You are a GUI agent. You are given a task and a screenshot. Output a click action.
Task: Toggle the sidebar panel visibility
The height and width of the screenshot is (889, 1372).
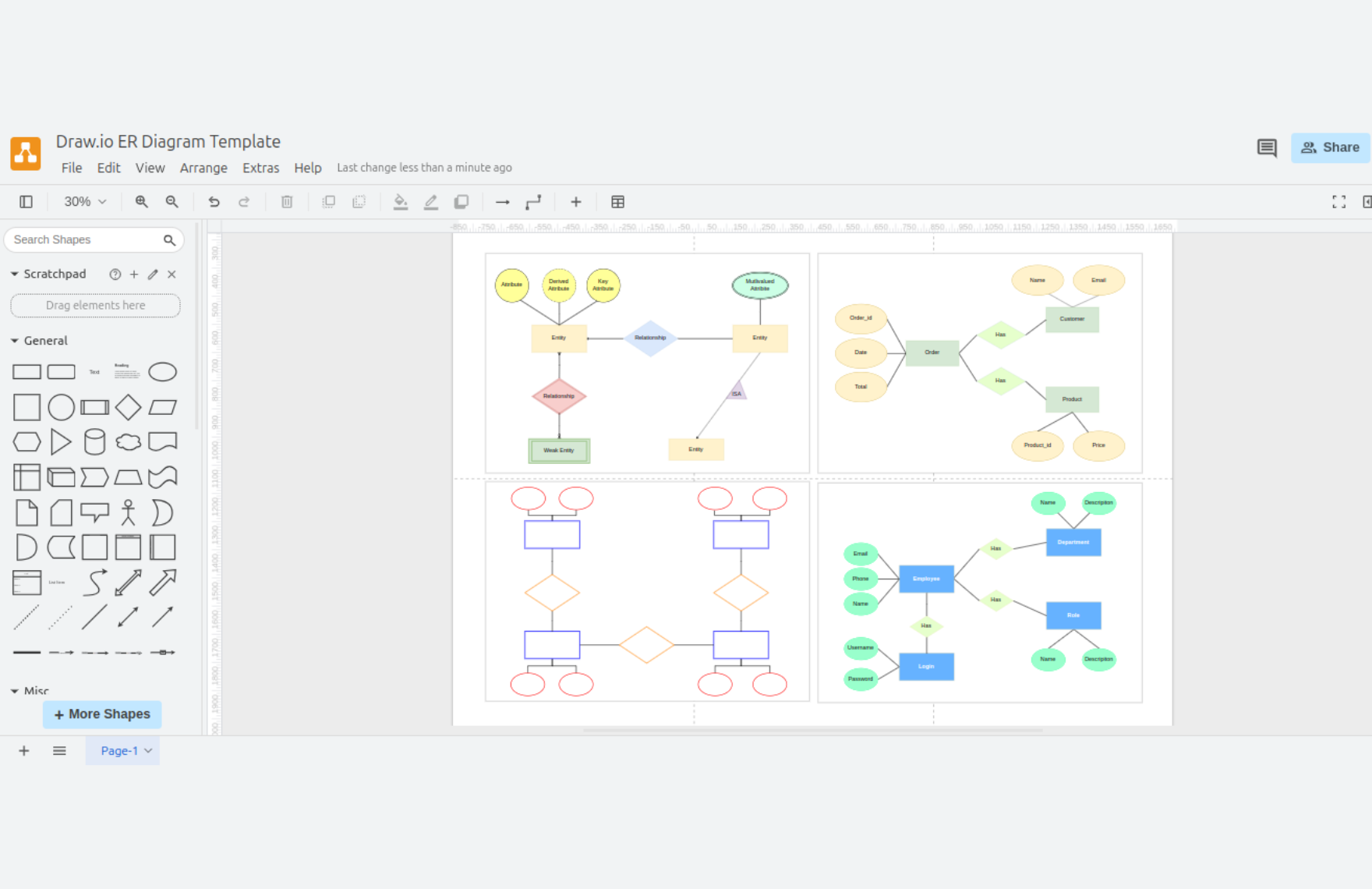[26, 202]
